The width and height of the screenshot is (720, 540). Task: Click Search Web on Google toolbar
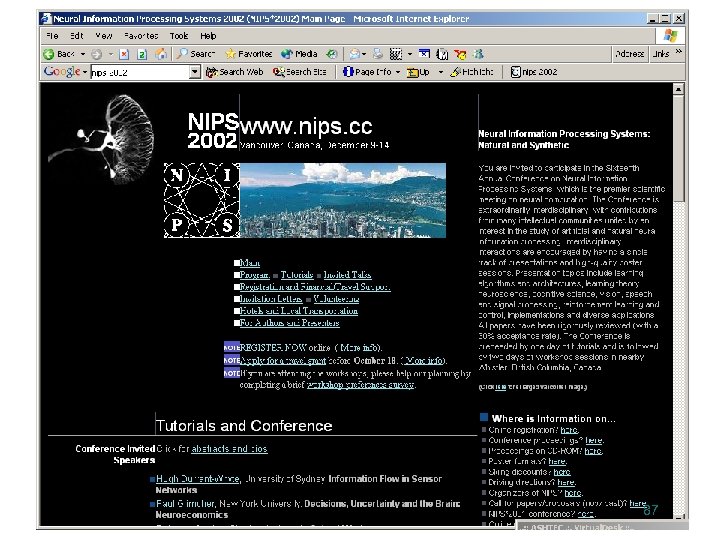(x=235, y=72)
